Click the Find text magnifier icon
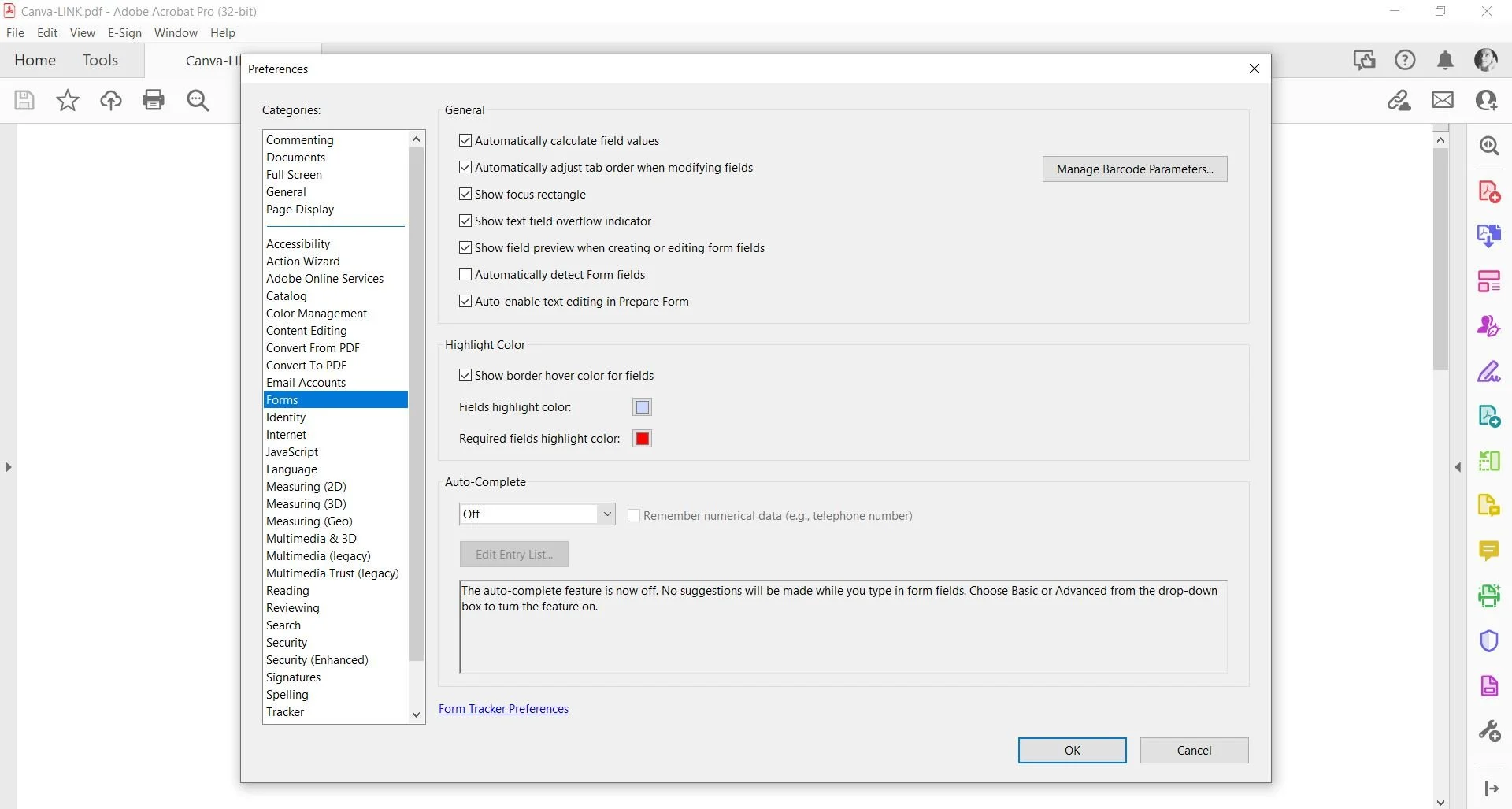Viewport: 1512px width, 809px height. click(198, 100)
